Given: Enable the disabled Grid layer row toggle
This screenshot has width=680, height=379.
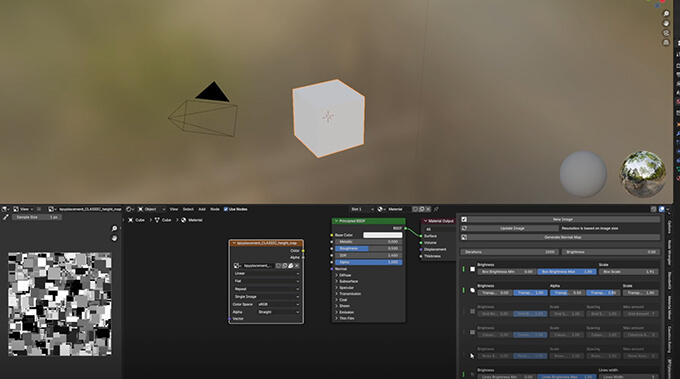Looking at the screenshot, I should [x=464, y=311].
